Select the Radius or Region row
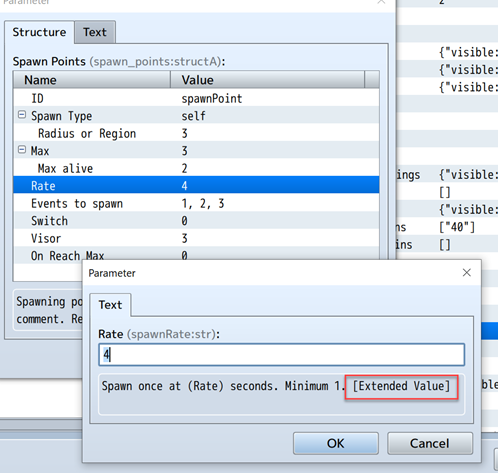This screenshot has width=498, height=474. (x=196, y=133)
